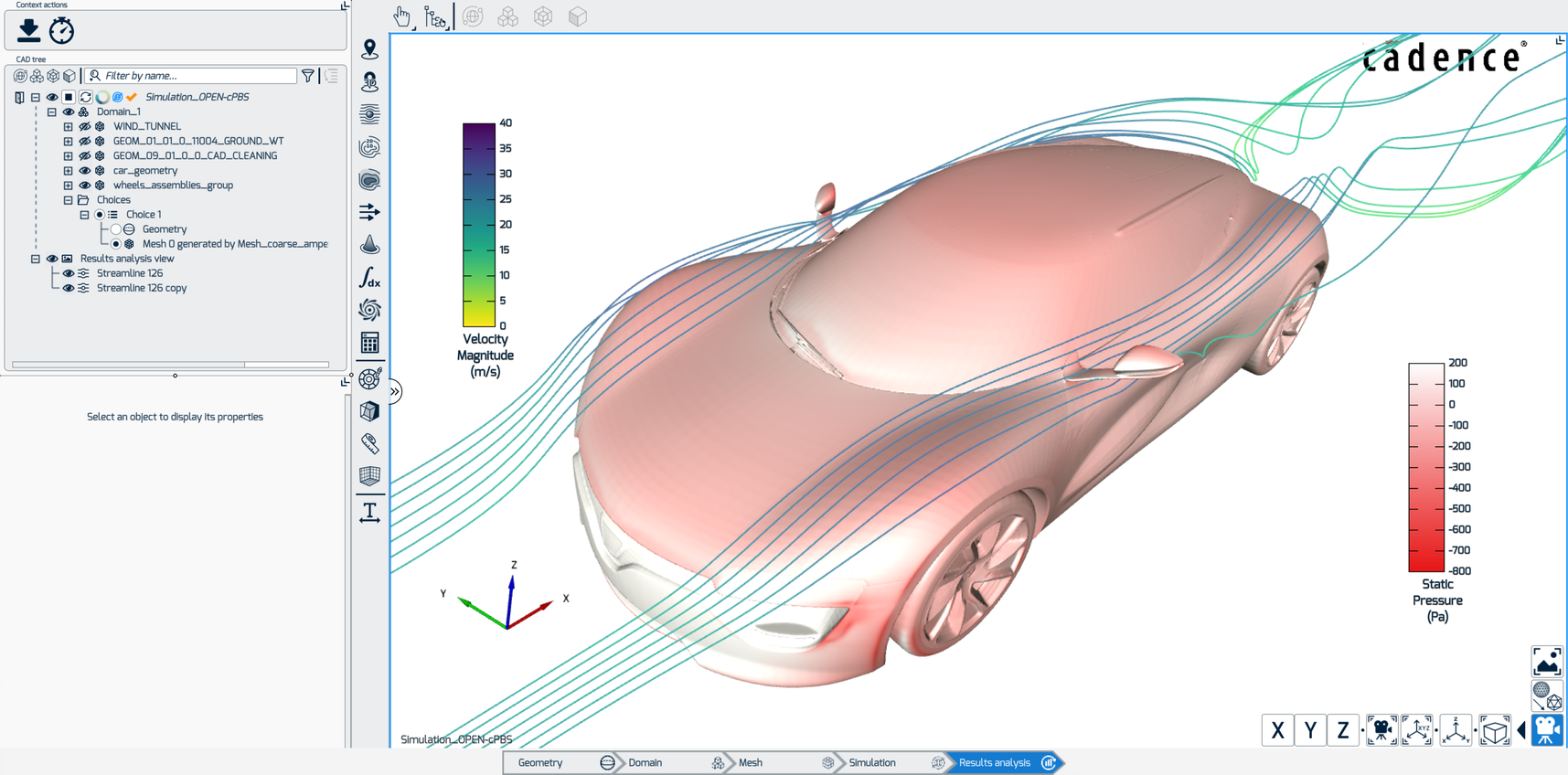Collapse the Results analysis view node
The image size is (1568, 775).
click(36, 259)
